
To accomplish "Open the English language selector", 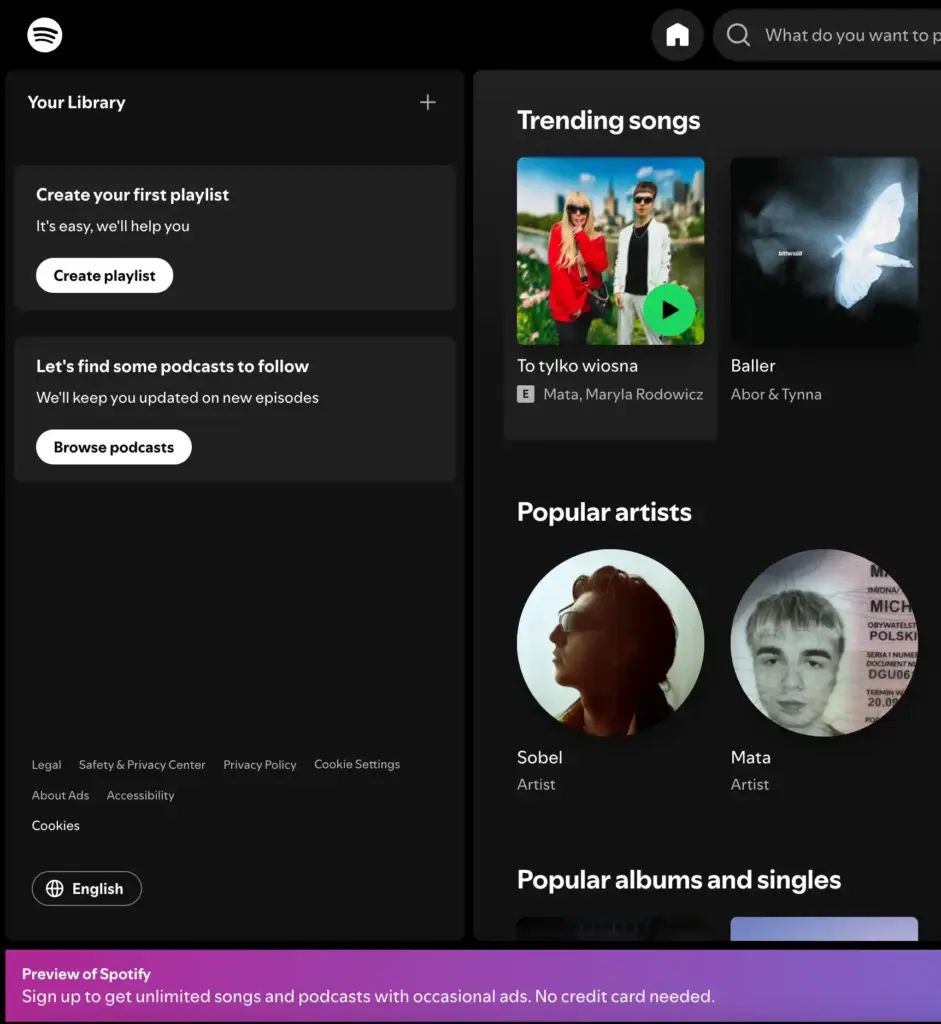I will click(87, 889).
